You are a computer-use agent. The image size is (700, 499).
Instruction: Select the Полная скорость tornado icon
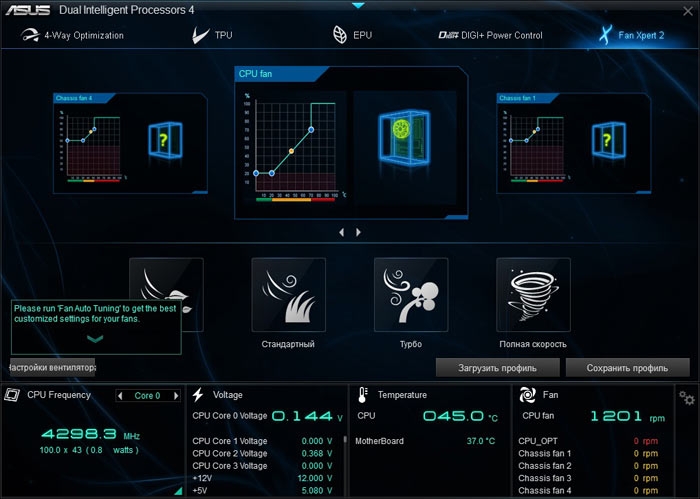[533, 295]
